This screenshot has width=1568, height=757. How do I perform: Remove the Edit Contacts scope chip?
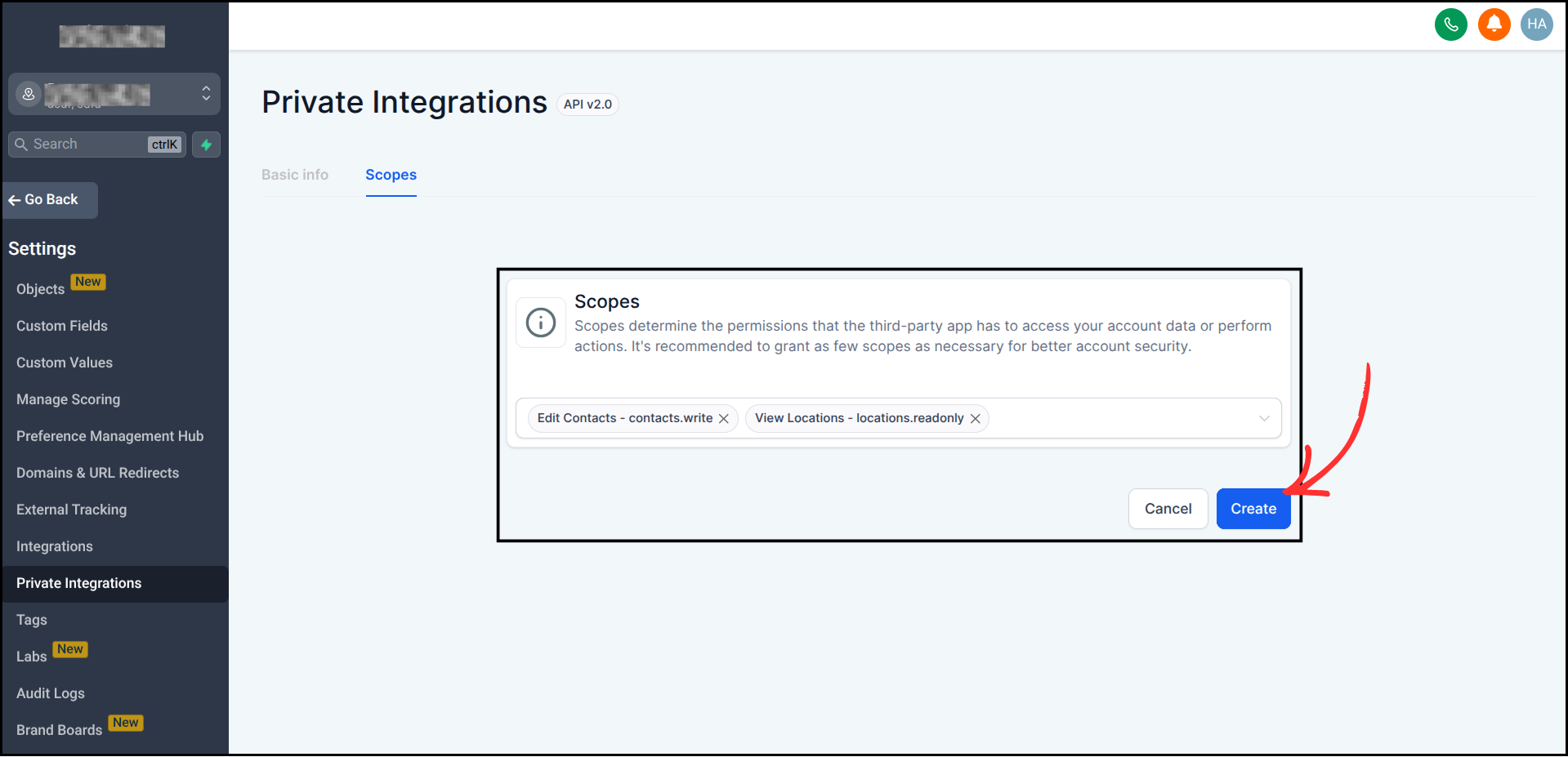pyautogui.click(x=724, y=418)
